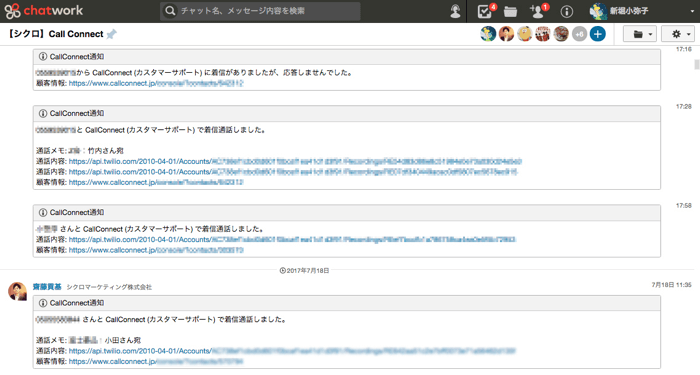Open the chat folder dropdown button
The height and width of the screenshot is (375, 700).
(640, 34)
